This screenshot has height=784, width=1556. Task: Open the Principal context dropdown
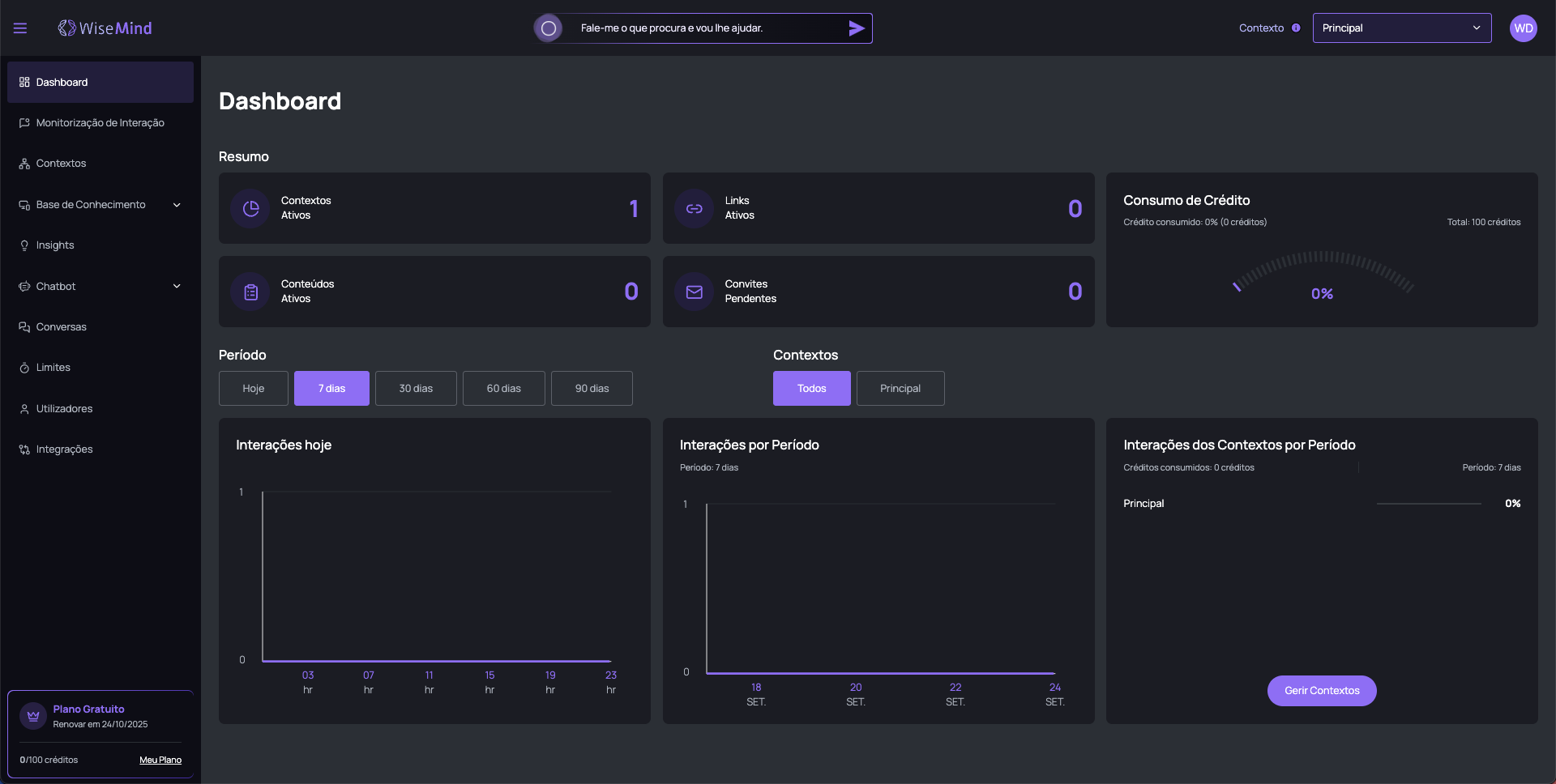tap(1401, 28)
